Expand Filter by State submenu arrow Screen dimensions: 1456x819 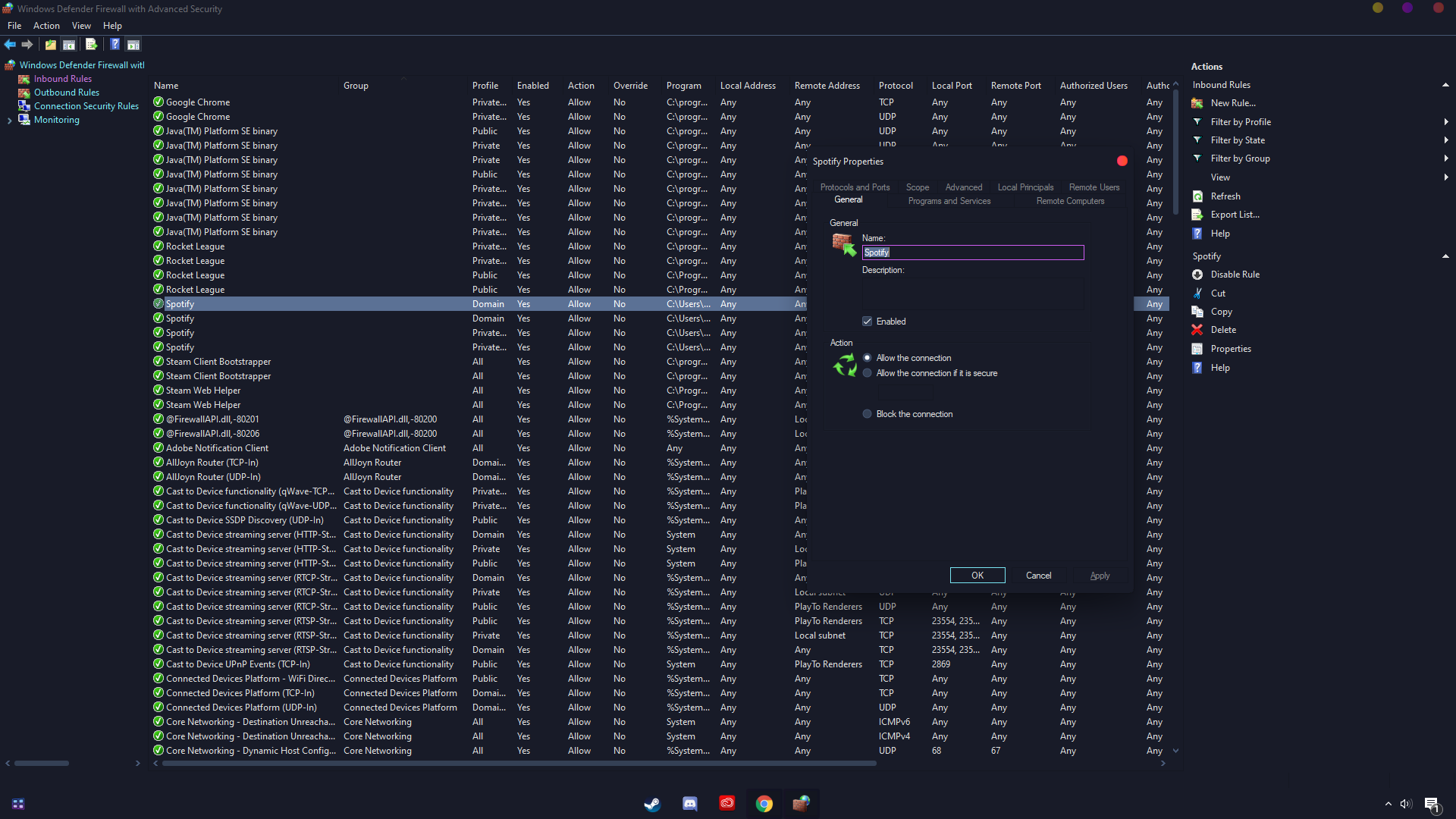[x=1446, y=140]
